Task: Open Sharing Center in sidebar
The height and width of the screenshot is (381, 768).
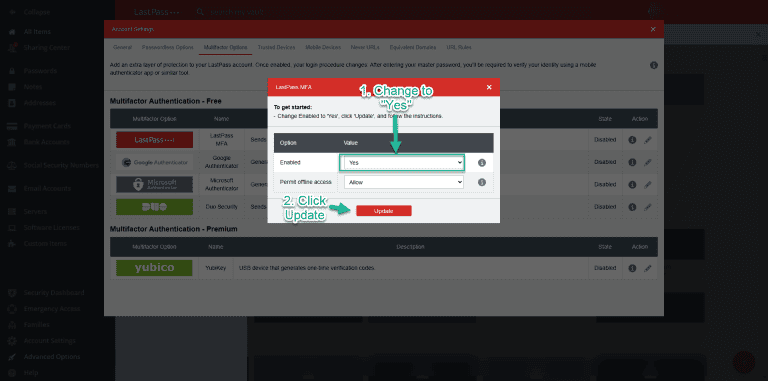Action: (47, 48)
